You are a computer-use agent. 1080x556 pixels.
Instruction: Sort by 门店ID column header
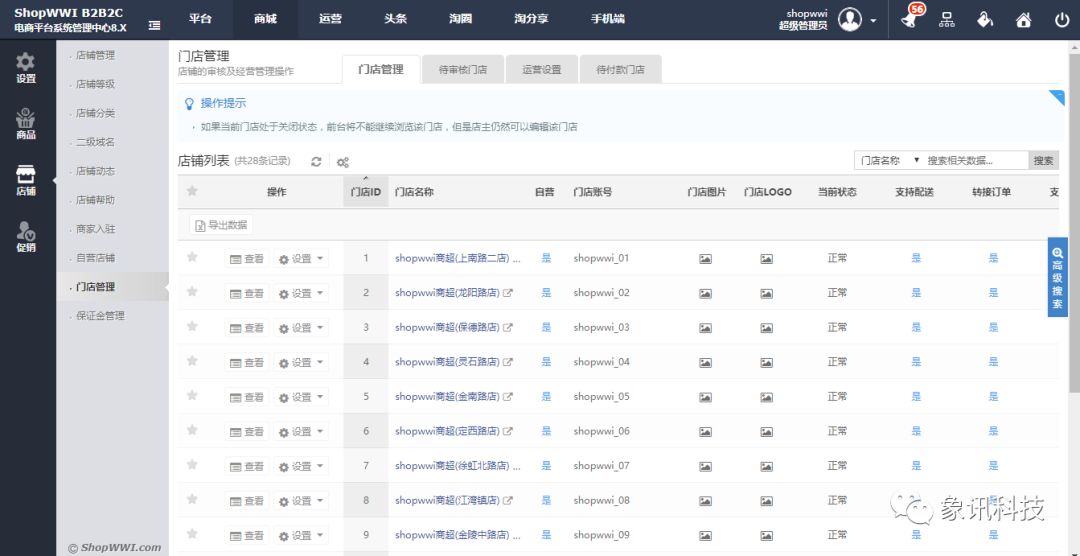366,192
